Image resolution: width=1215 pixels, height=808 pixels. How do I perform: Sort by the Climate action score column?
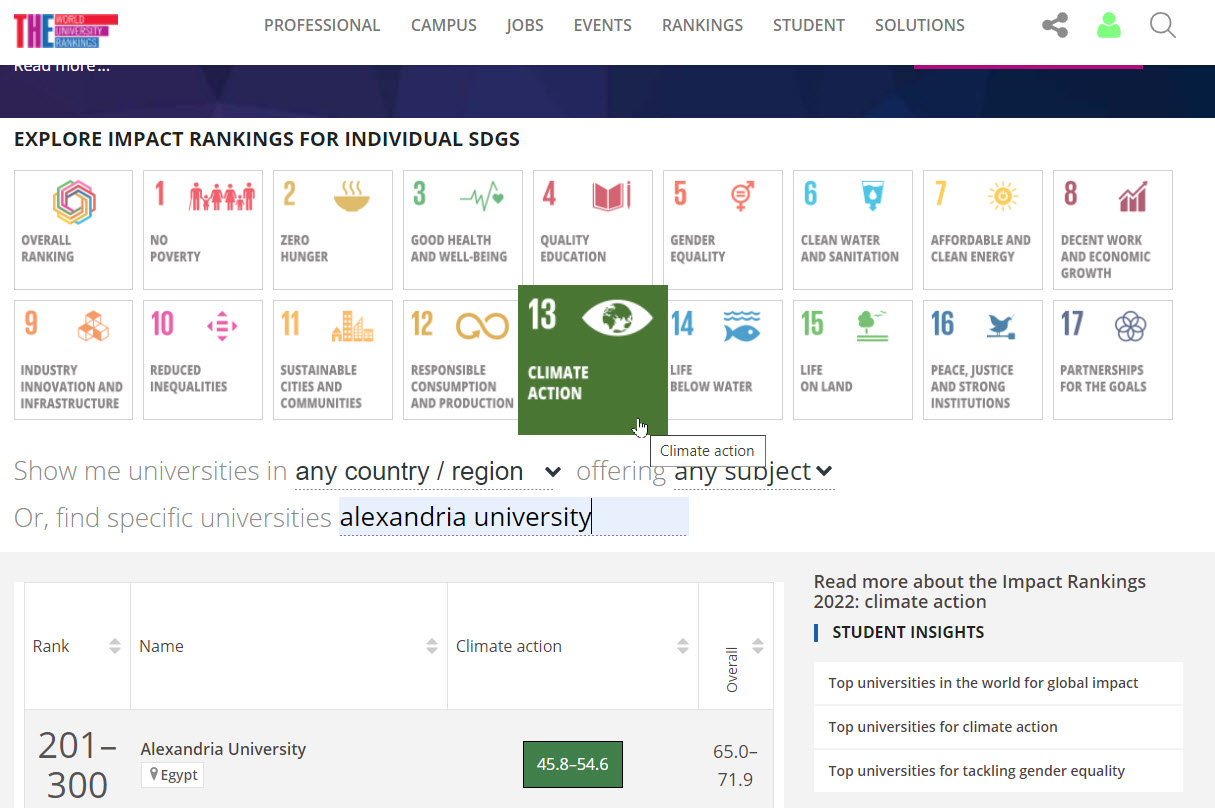[x=683, y=646]
